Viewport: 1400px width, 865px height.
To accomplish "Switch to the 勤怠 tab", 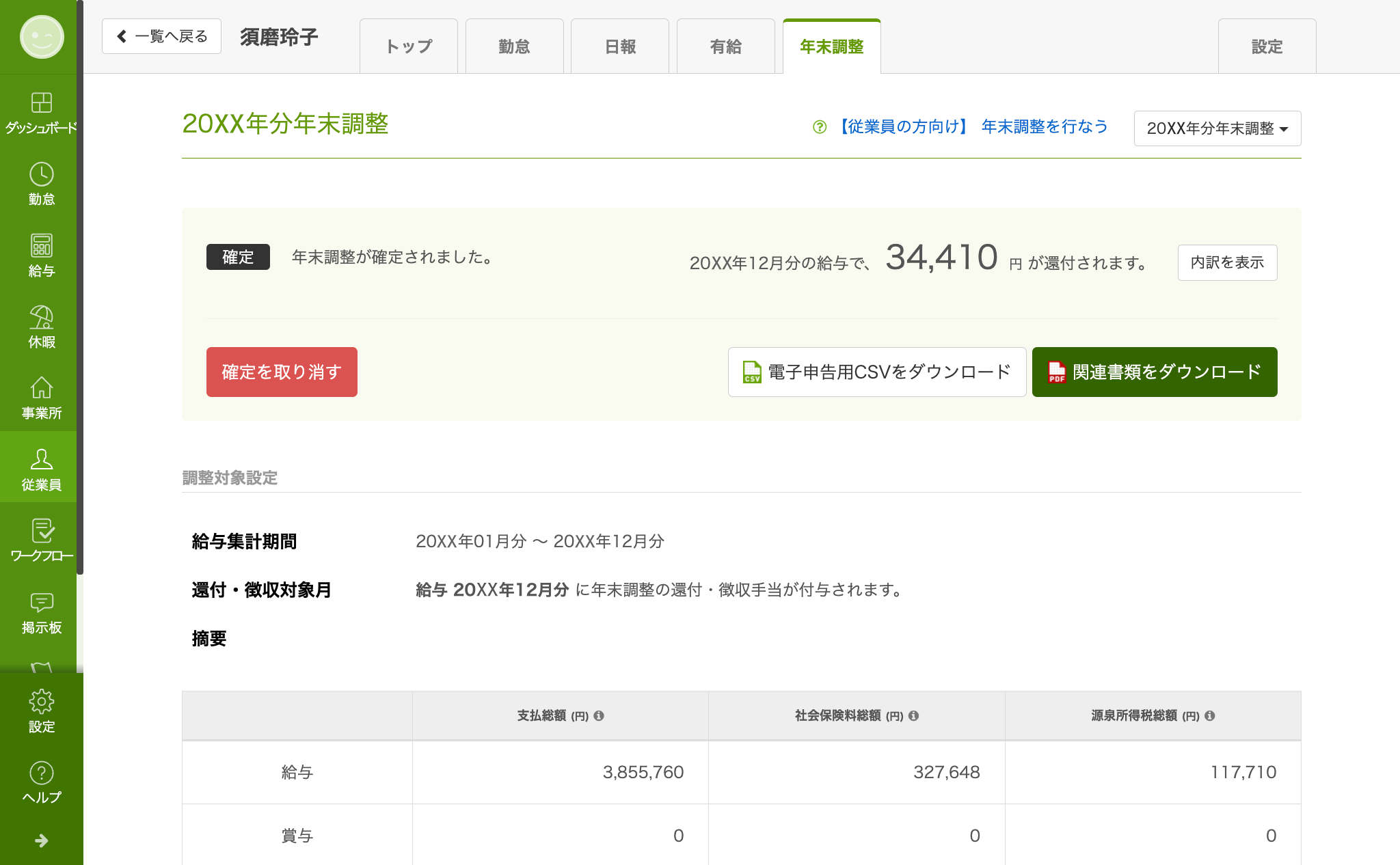I will pyautogui.click(x=514, y=46).
